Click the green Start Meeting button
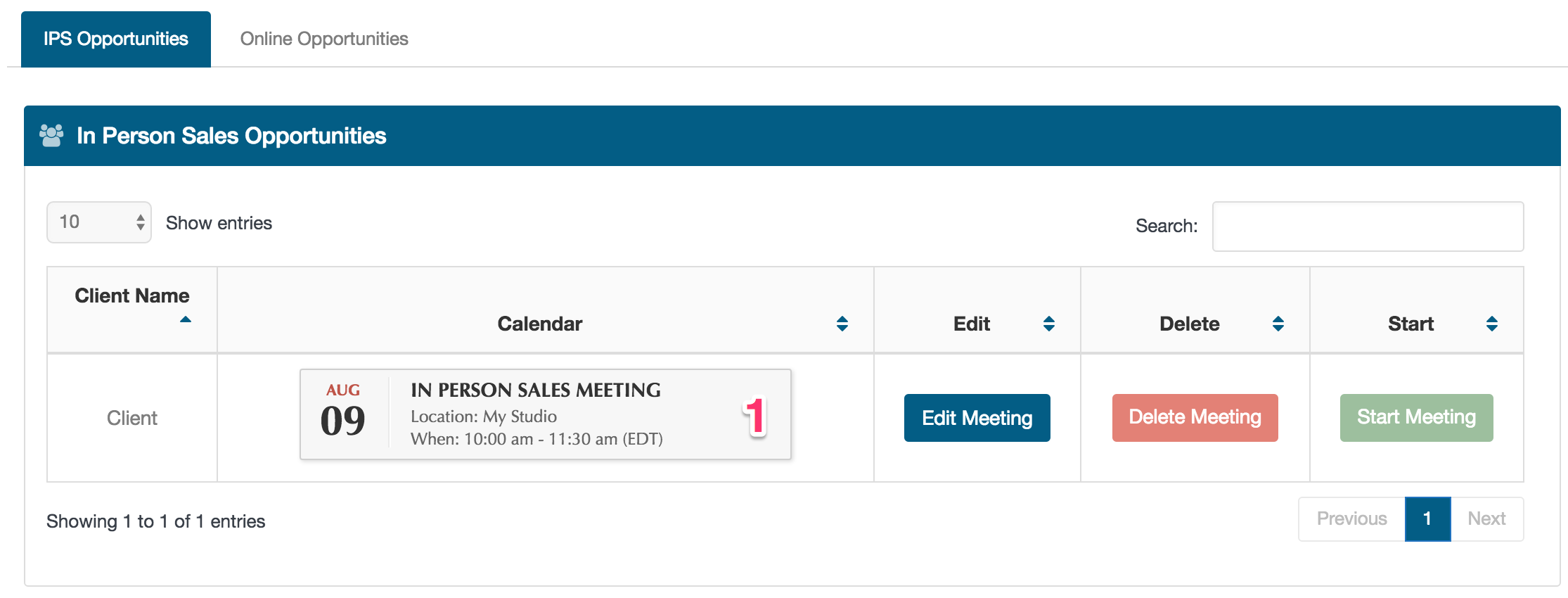Image resolution: width=1568 pixels, height=598 pixels. tap(1417, 418)
